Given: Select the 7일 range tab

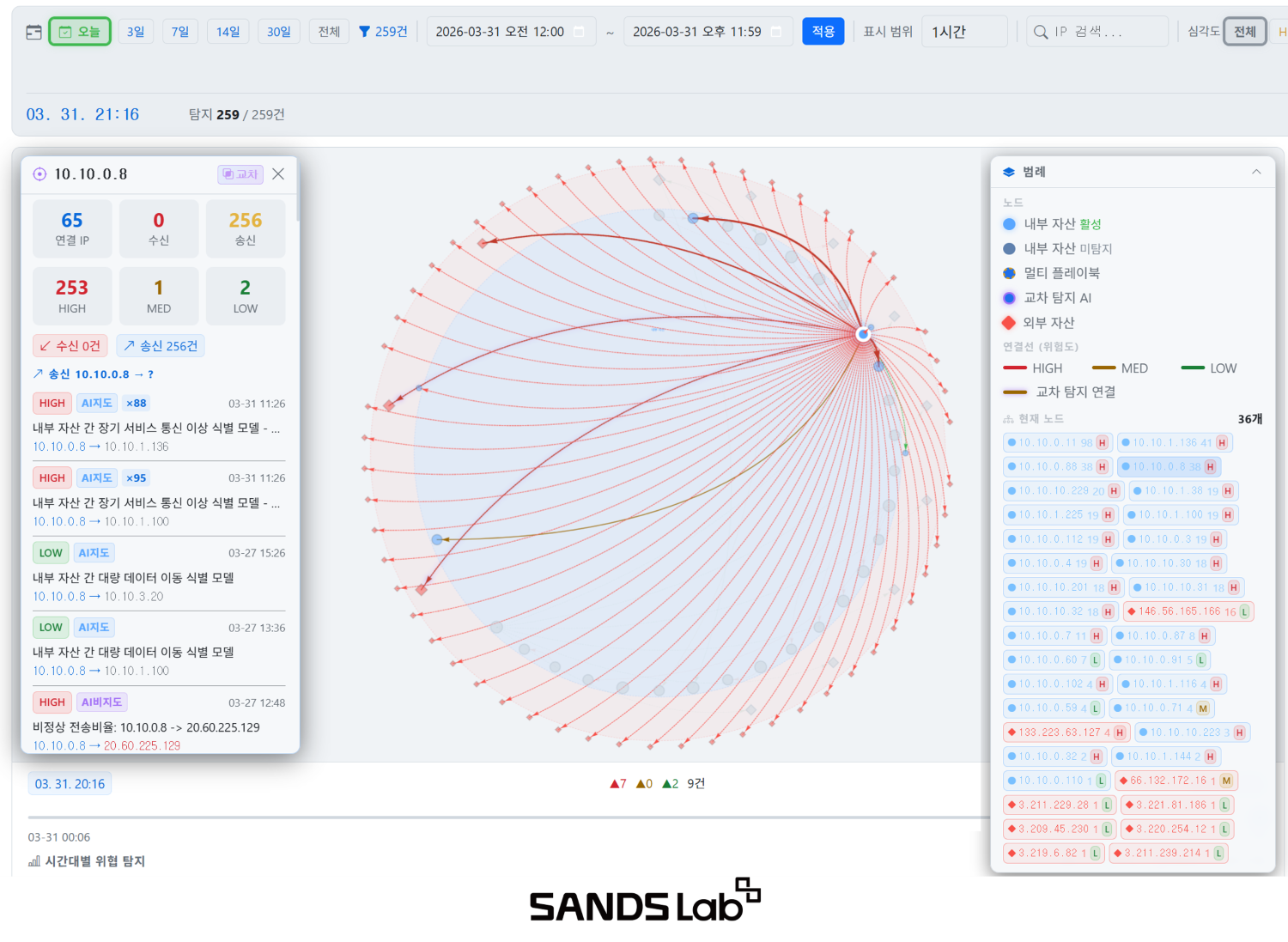Looking at the screenshot, I should [180, 32].
